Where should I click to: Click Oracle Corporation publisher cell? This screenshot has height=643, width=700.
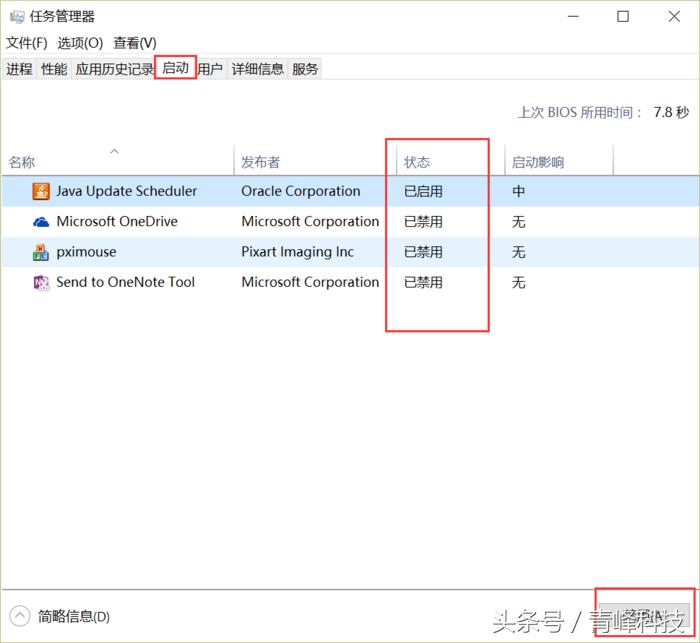[x=301, y=191]
